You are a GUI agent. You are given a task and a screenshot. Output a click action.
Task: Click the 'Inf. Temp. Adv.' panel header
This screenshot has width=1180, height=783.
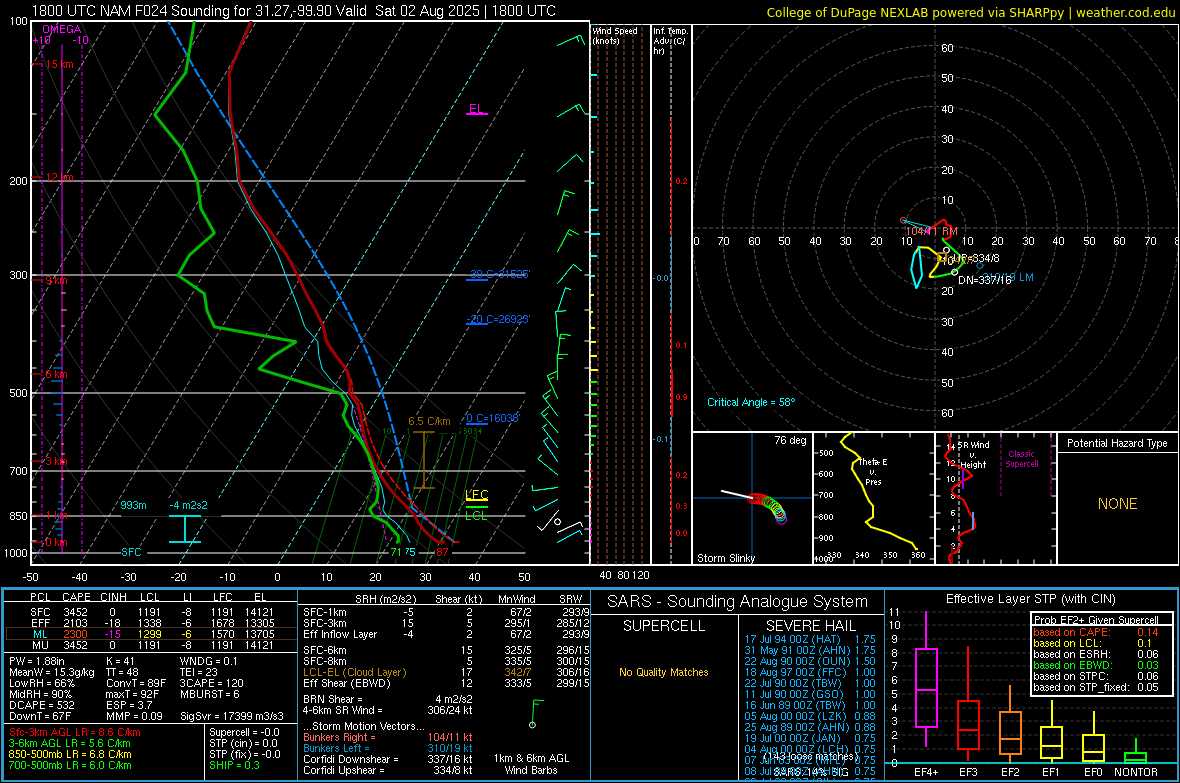pos(670,41)
